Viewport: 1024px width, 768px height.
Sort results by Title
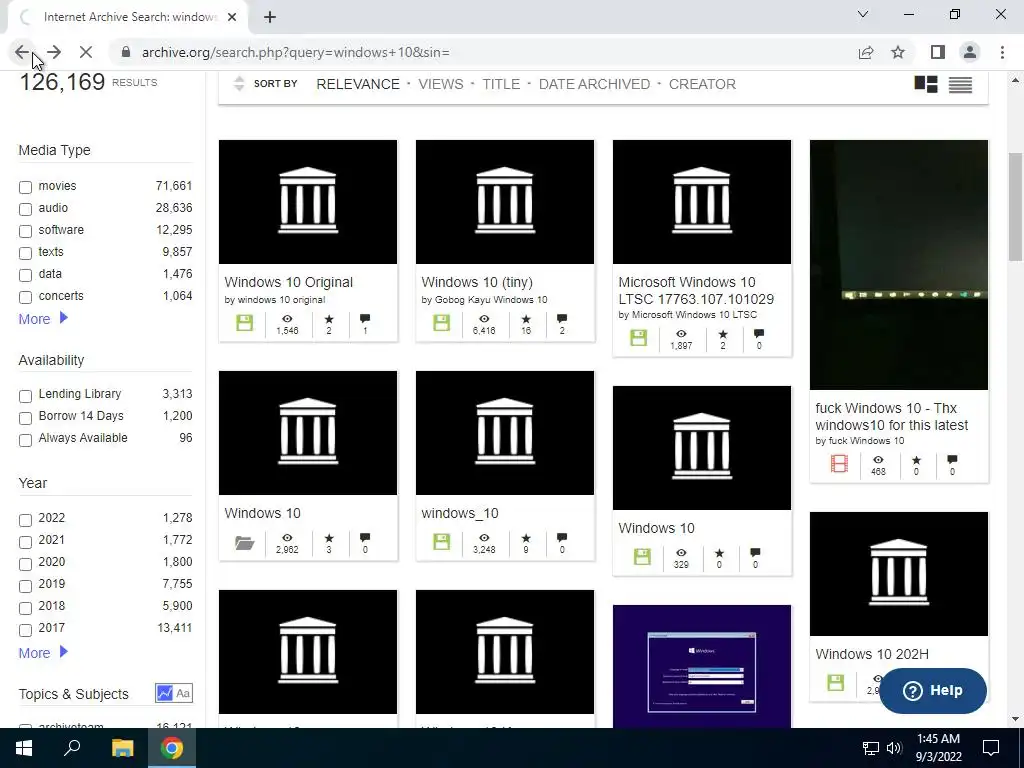501,84
